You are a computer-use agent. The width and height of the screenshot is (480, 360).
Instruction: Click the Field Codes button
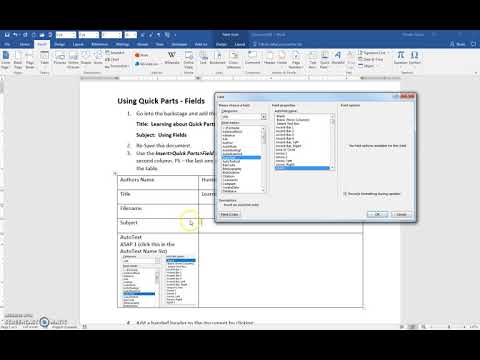tap(230, 214)
